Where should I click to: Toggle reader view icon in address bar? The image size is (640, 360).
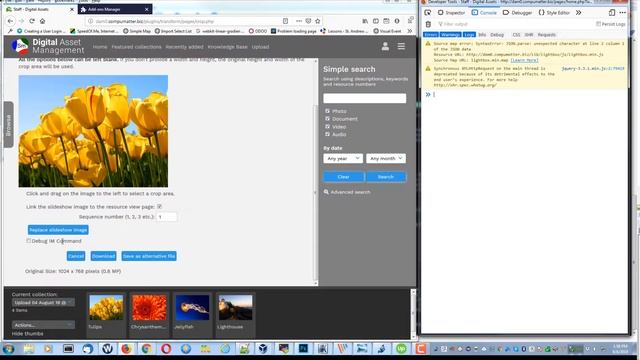[x=285, y=21]
